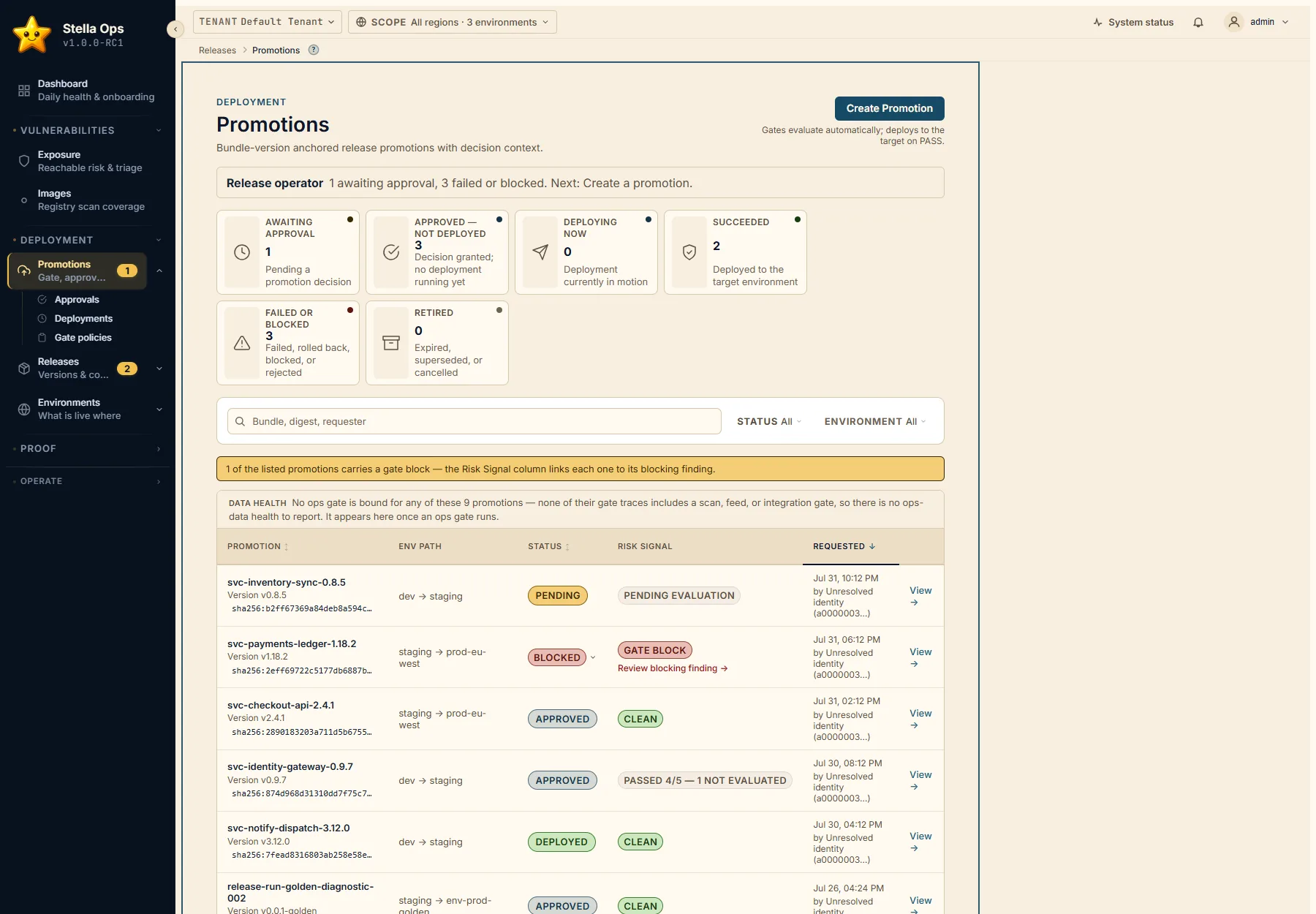Click the System status link
The height and width of the screenshot is (914, 1316).
pyautogui.click(x=1133, y=22)
